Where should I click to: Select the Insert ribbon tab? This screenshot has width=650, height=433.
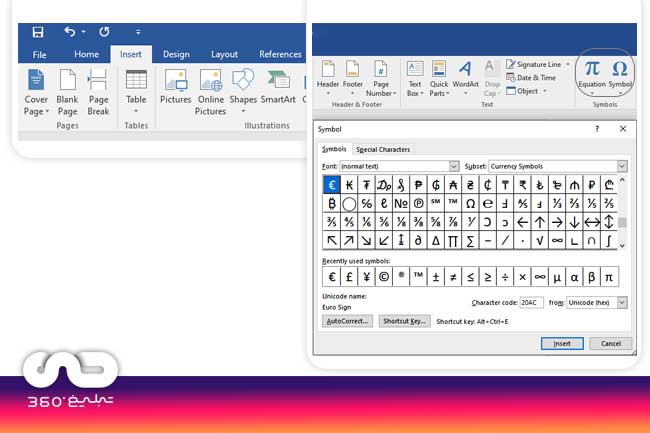(131, 54)
